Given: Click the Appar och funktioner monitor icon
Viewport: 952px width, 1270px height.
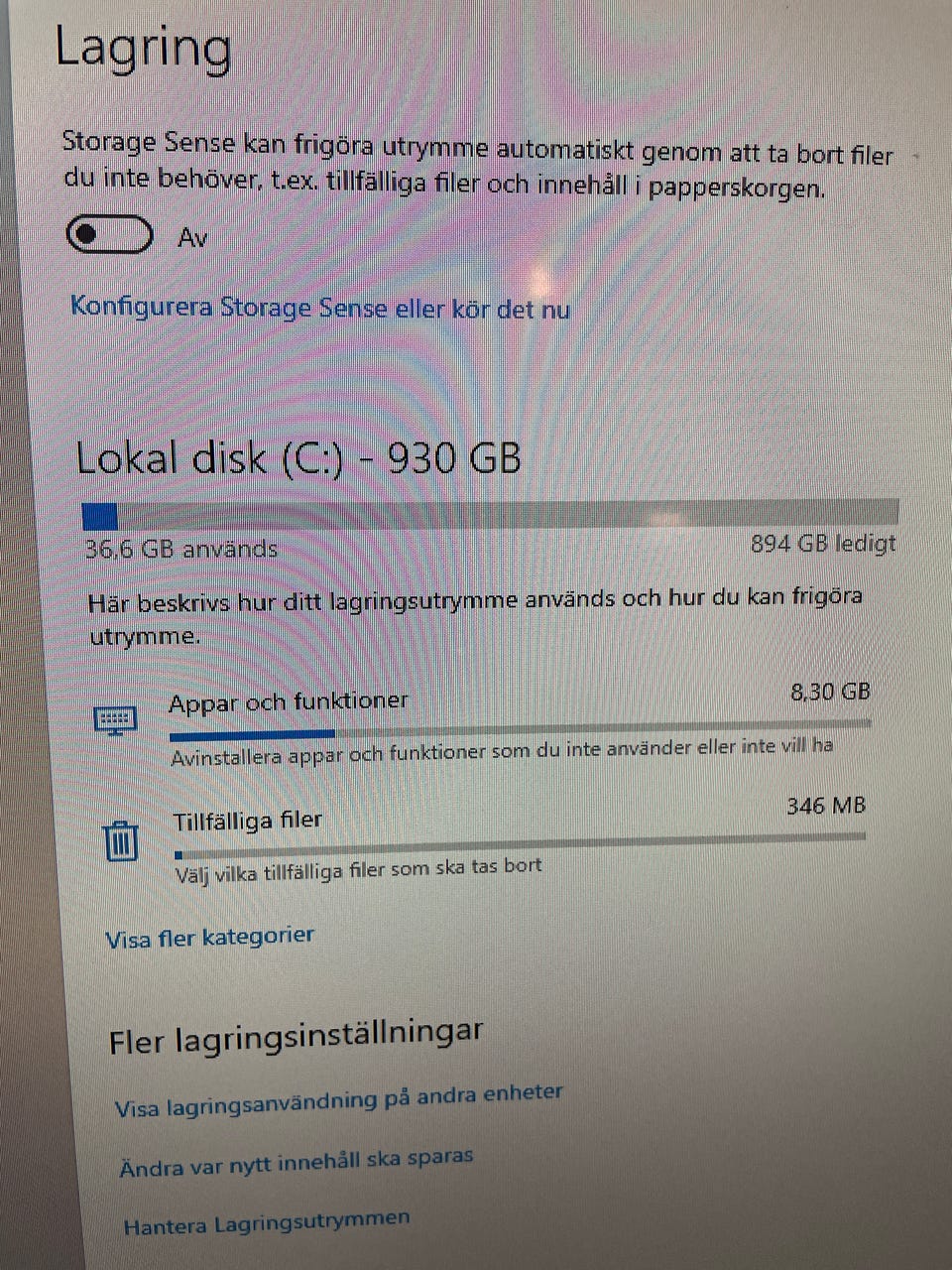Looking at the screenshot, I should [115, 720].
